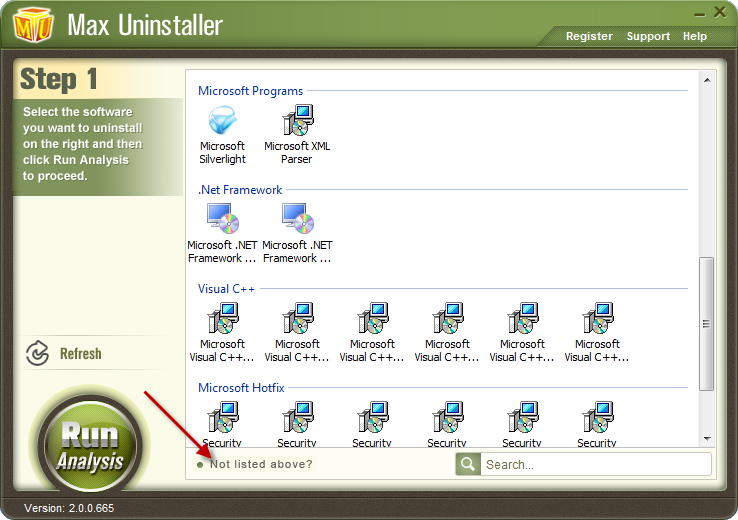
Task: Open the Help menu item
Action: (695, 36)
